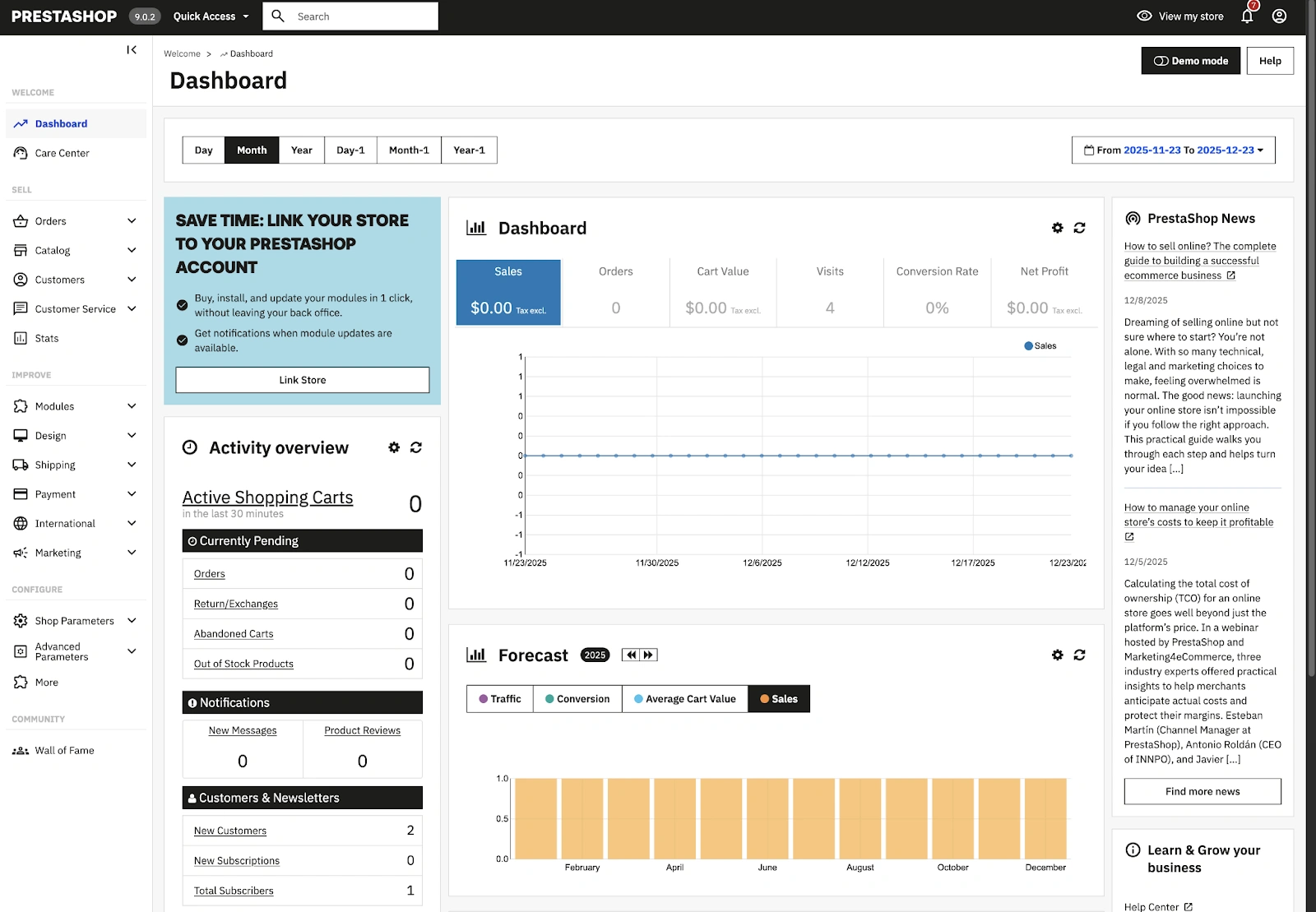The height and width of the screenshot is (912, 1316).
Task: Open the date range picker dropdown
Action: pyautogui.click(x=1173, y=150)
